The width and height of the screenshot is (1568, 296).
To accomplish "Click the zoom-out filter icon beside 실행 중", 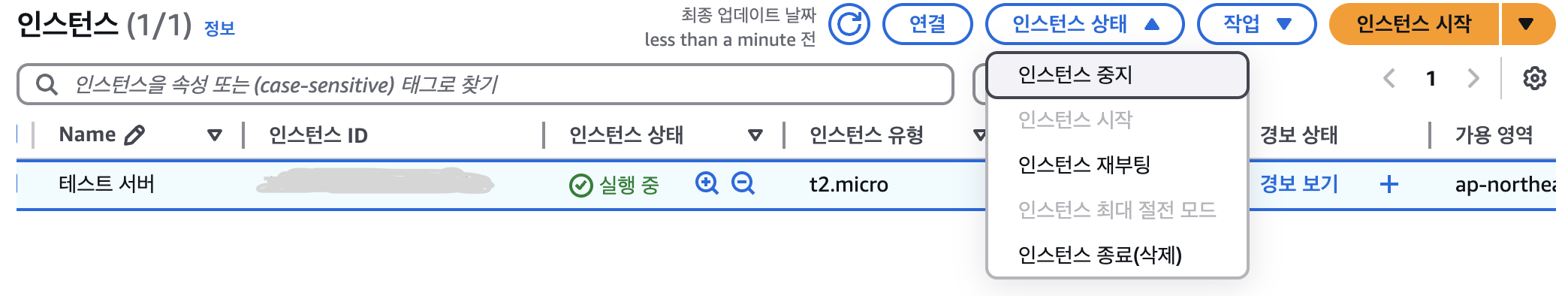I will coord(743,183).
